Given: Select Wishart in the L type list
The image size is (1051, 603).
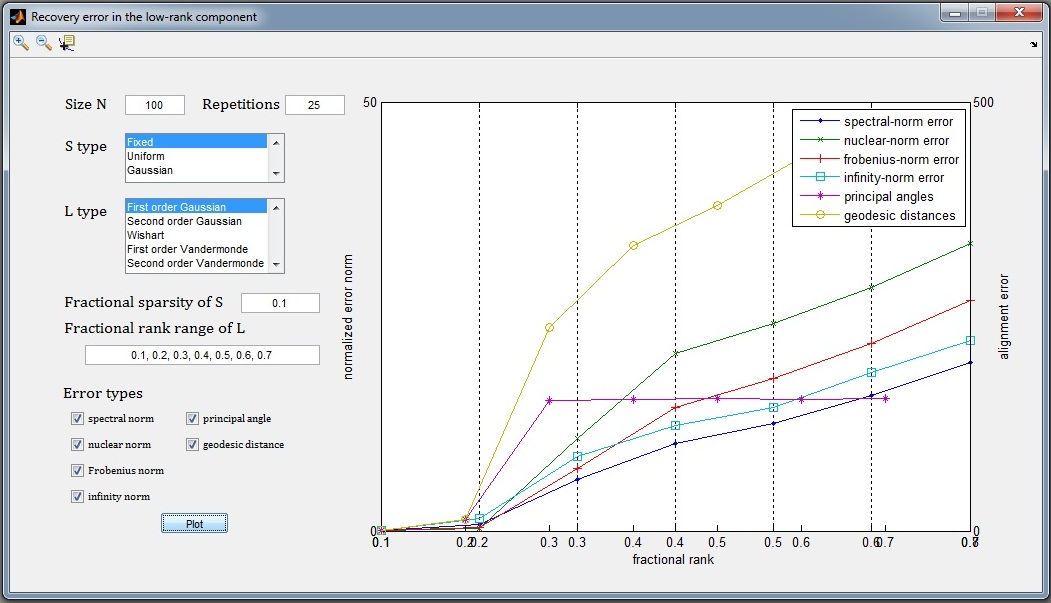Looking at the screenshot, I should 146,235.
